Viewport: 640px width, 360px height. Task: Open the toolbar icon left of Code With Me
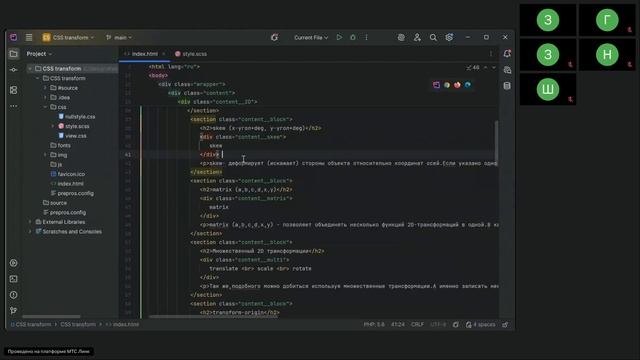[401, 37]
